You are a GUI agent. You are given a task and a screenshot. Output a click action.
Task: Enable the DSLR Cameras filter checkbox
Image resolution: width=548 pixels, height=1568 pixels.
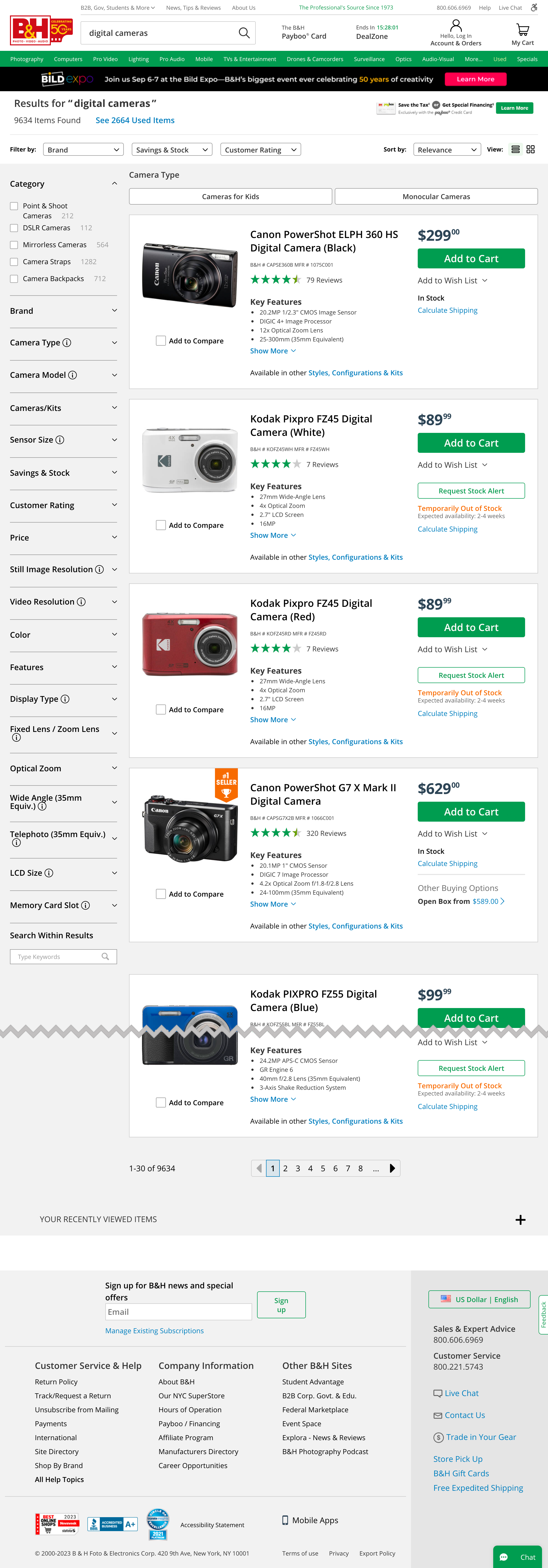pos(14,228)
